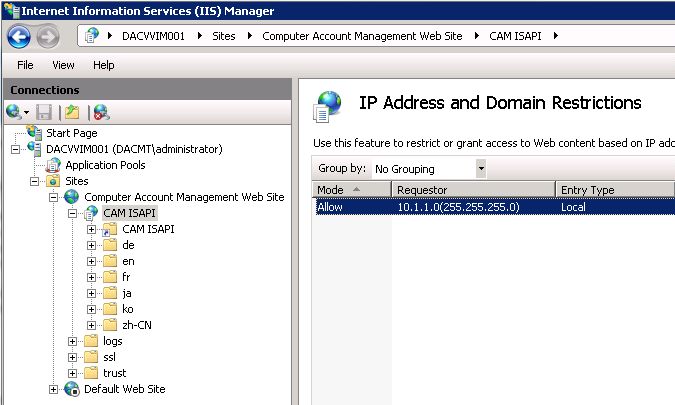Open dropdown arrow after Sites breadcrumb

[250, 36]
